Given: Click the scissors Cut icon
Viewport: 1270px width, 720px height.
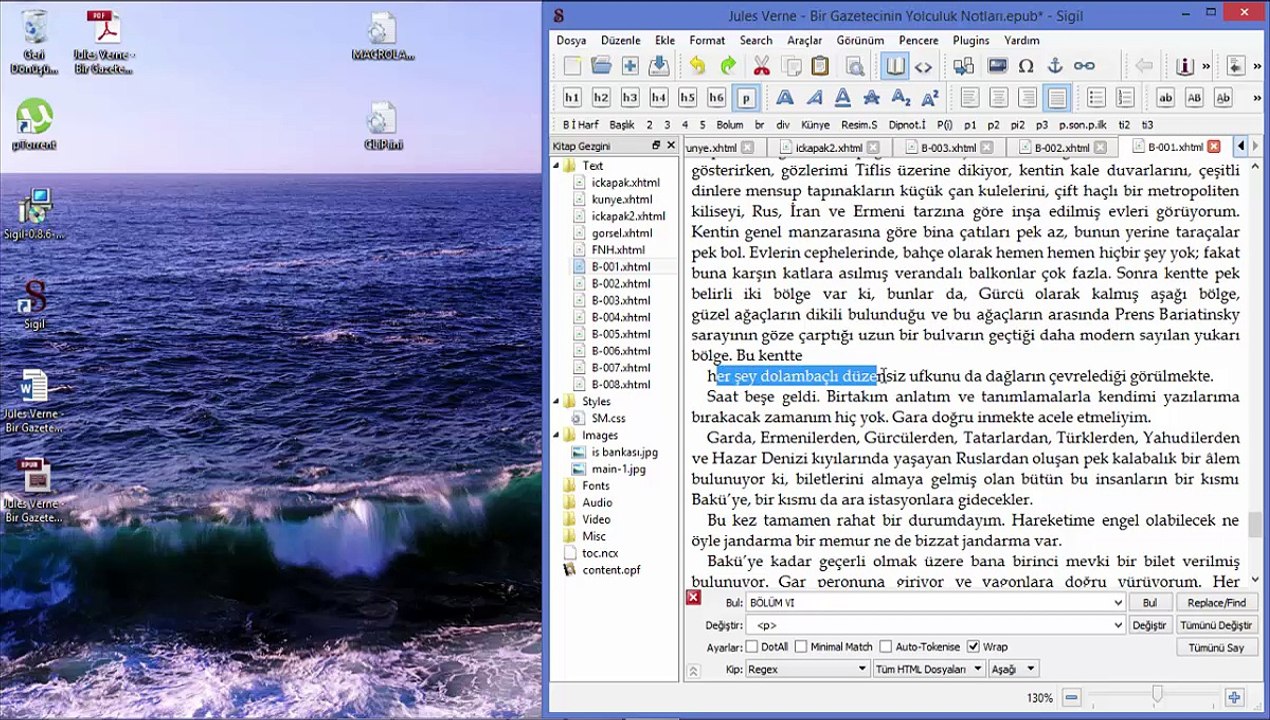Looking at the screenshot, I should pos(761,67).
